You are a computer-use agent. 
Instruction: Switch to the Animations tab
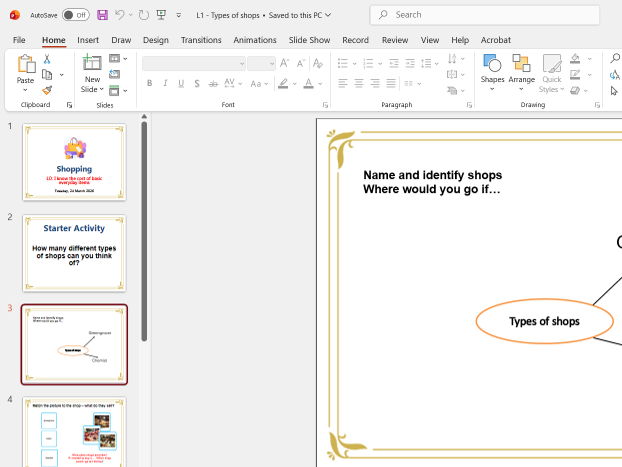(255, 40)
